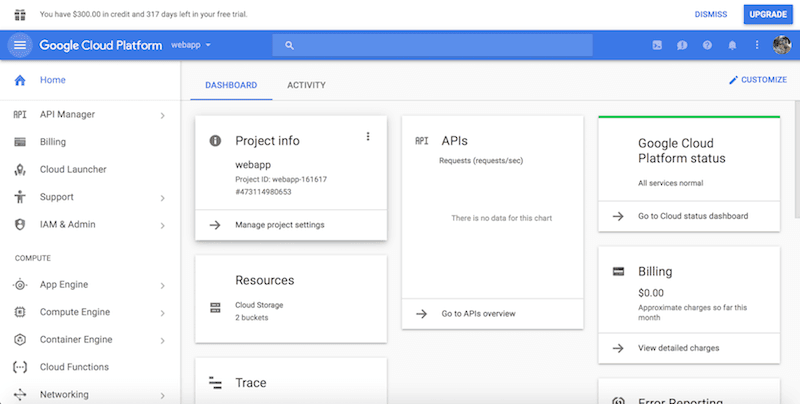Screen dimensions: 800x404
Task: Expand the Compute Engine submenu
Action: (162, 313)
